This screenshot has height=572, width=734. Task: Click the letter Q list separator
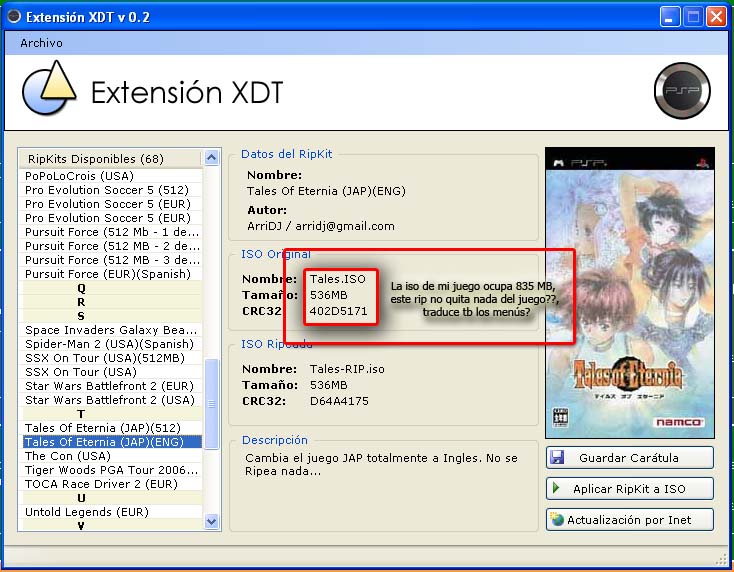(x=112, y=288)
